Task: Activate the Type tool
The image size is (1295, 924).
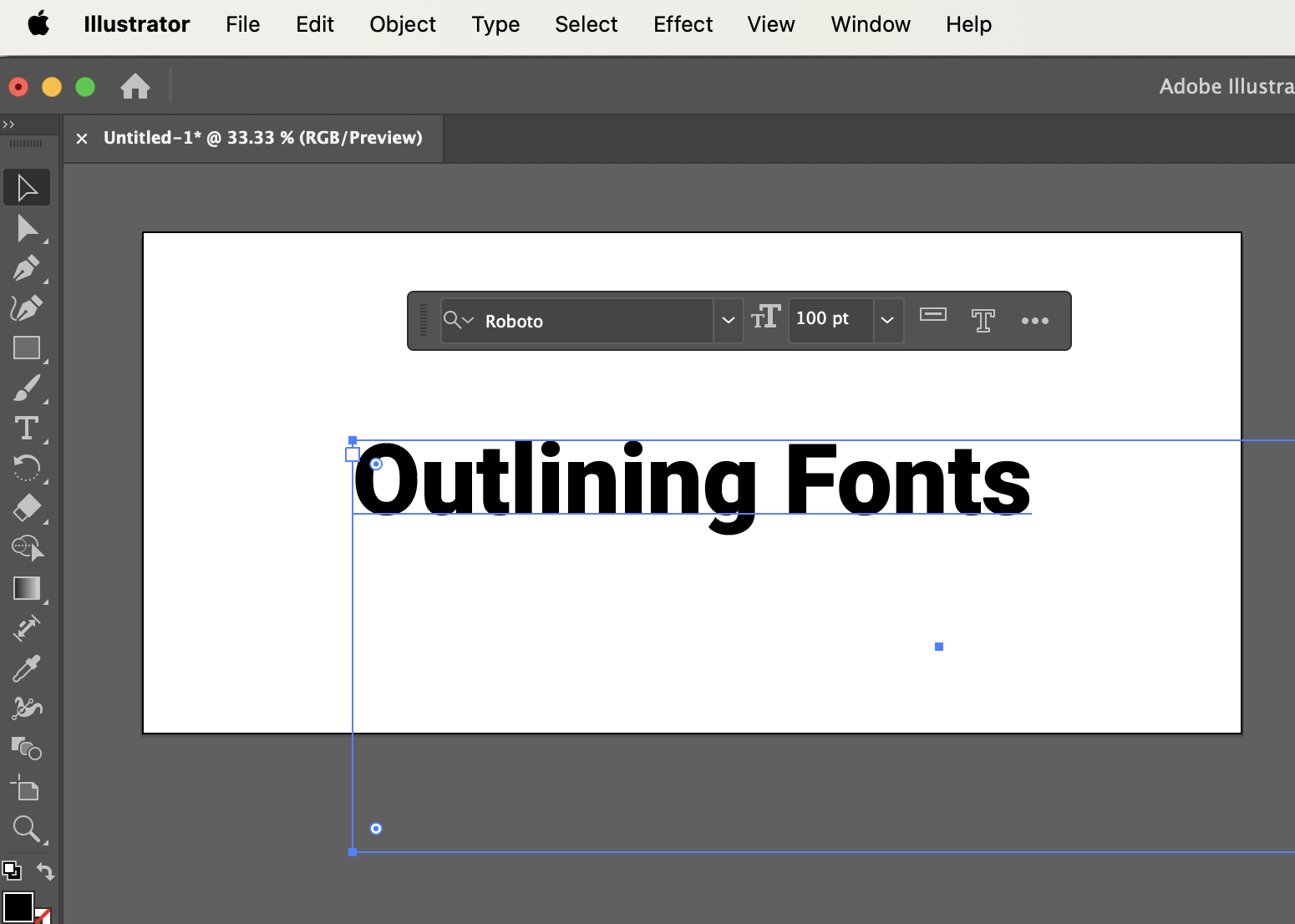Action: point(27,428)
